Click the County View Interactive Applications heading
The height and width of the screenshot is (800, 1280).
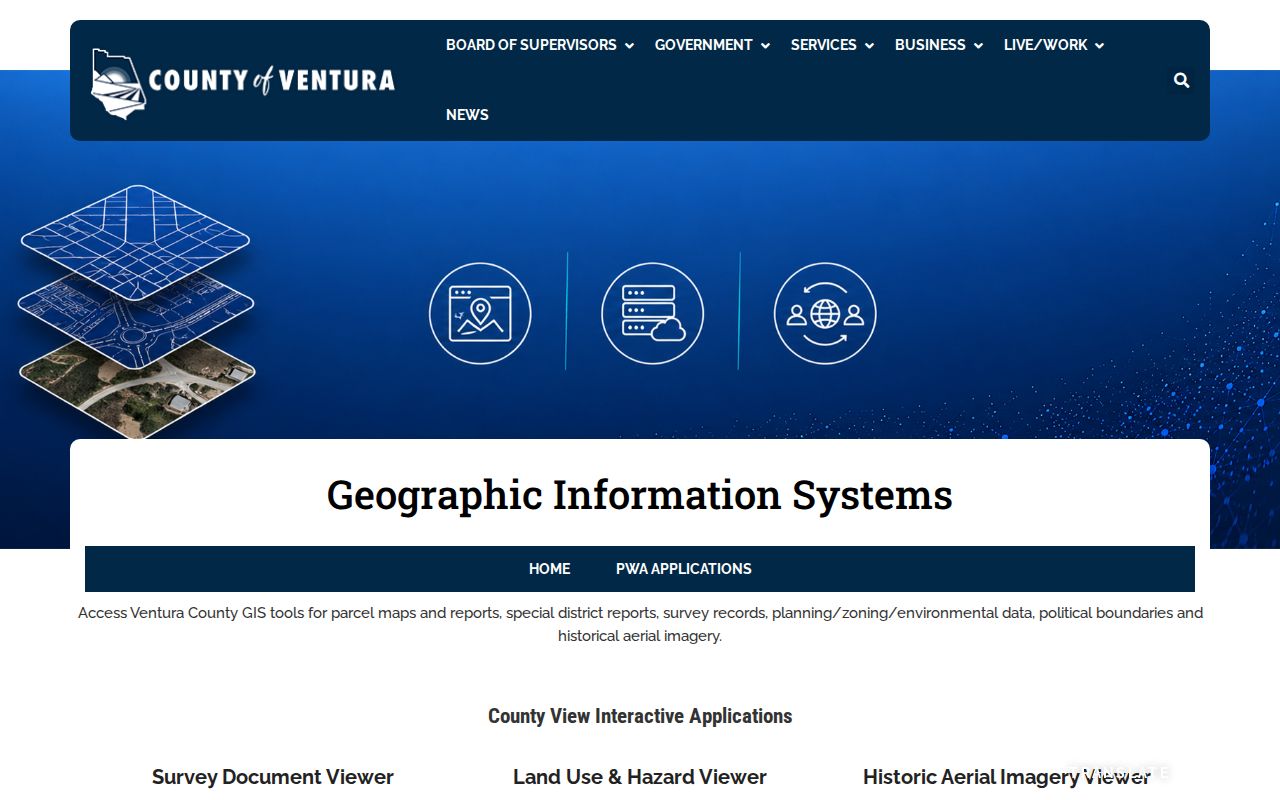640,716
